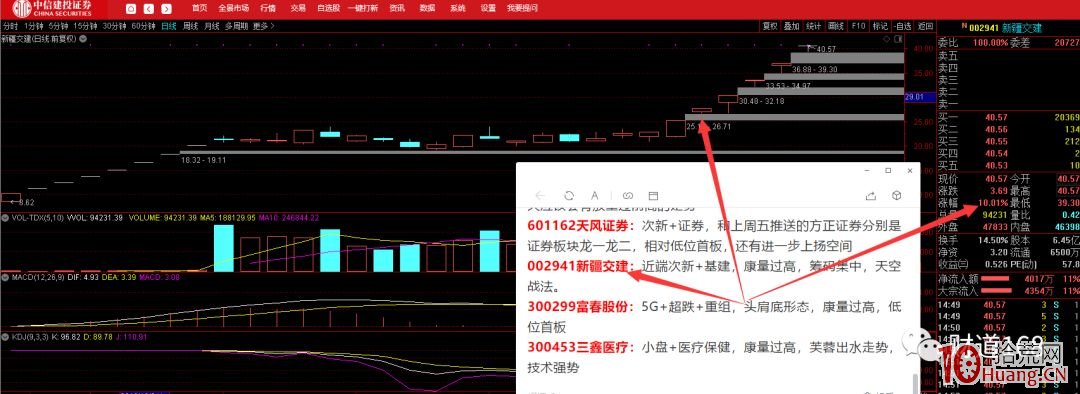Click the 我要提问 menu item
1080x394 pixels.
tap(522, 8)
